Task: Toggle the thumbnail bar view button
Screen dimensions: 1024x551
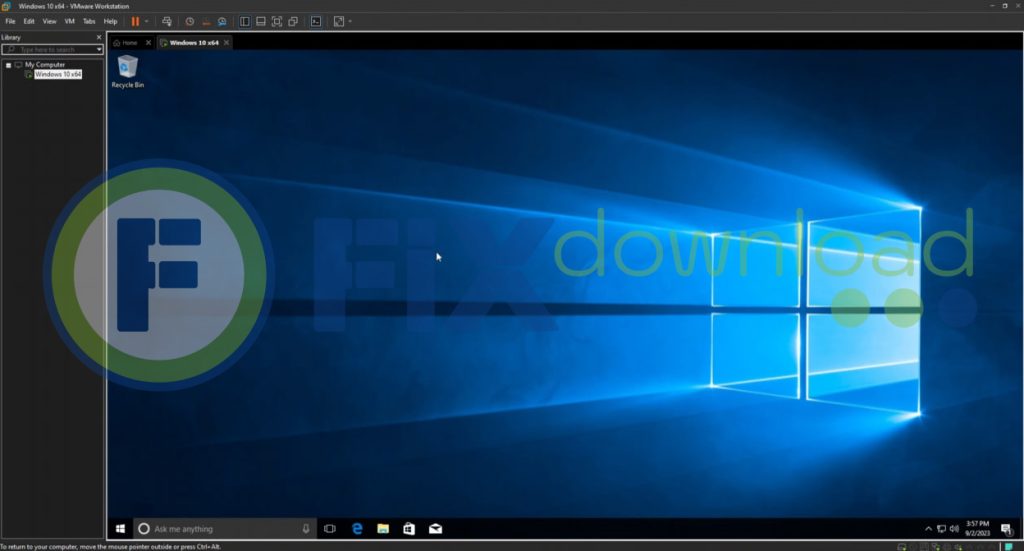Action: tap(261, 21)
